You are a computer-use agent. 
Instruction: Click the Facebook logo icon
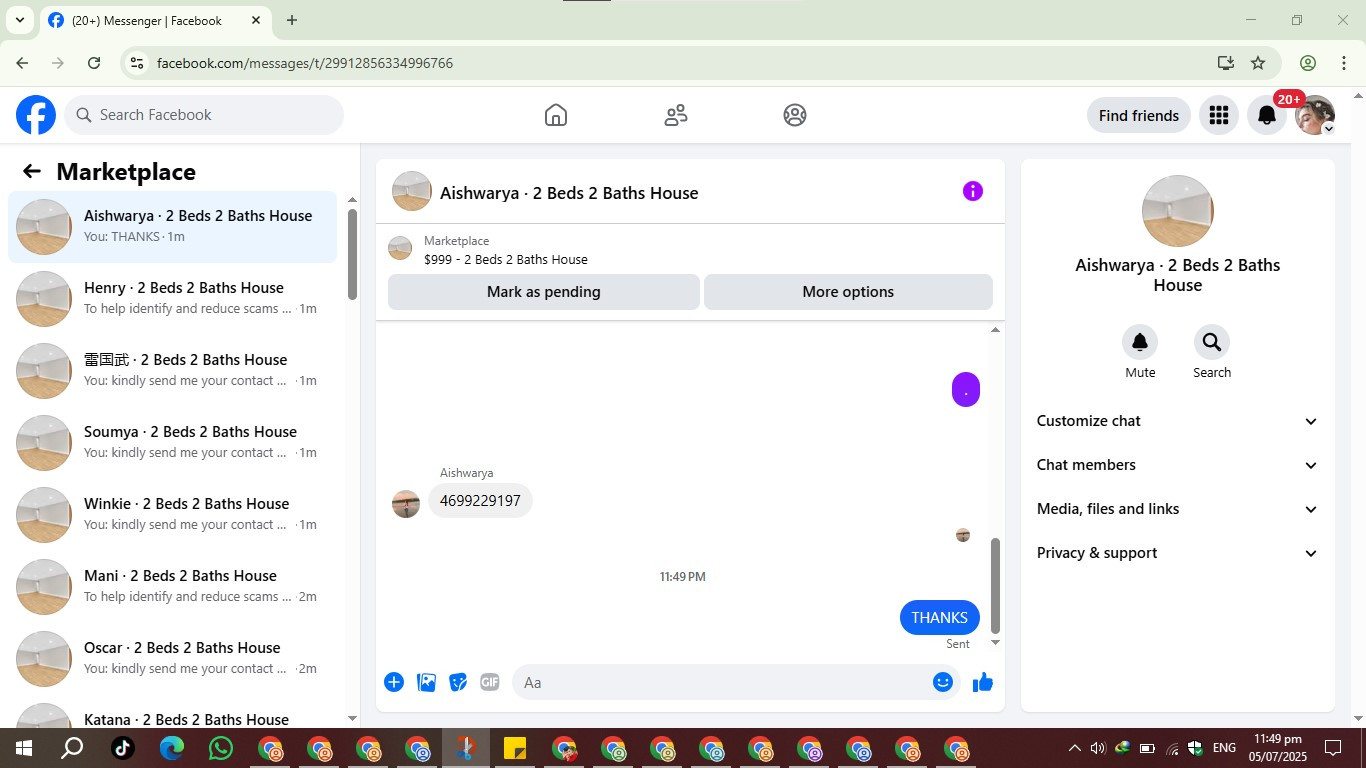point(36,115)
